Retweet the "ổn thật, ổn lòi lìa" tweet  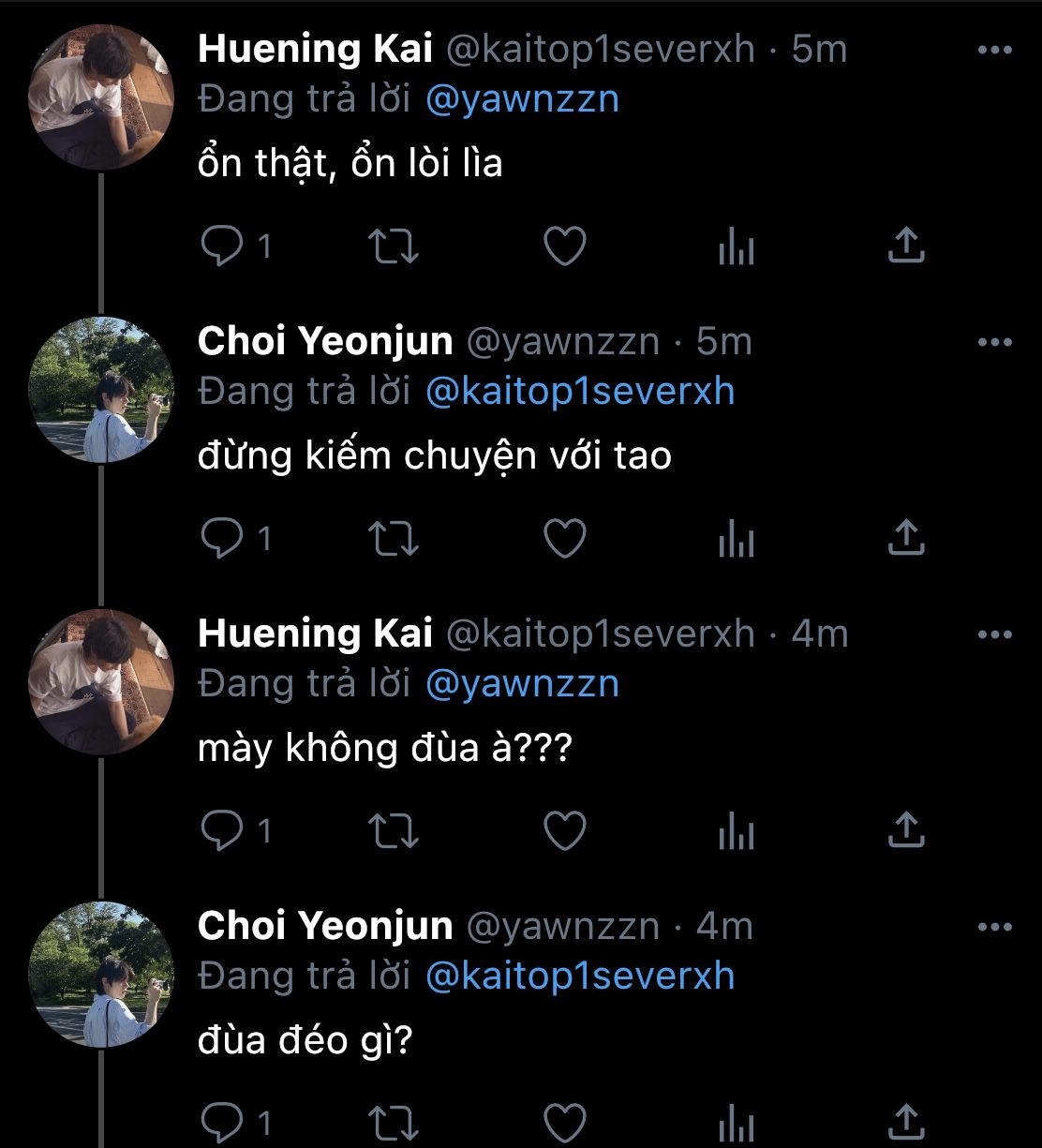click(394, 246)
